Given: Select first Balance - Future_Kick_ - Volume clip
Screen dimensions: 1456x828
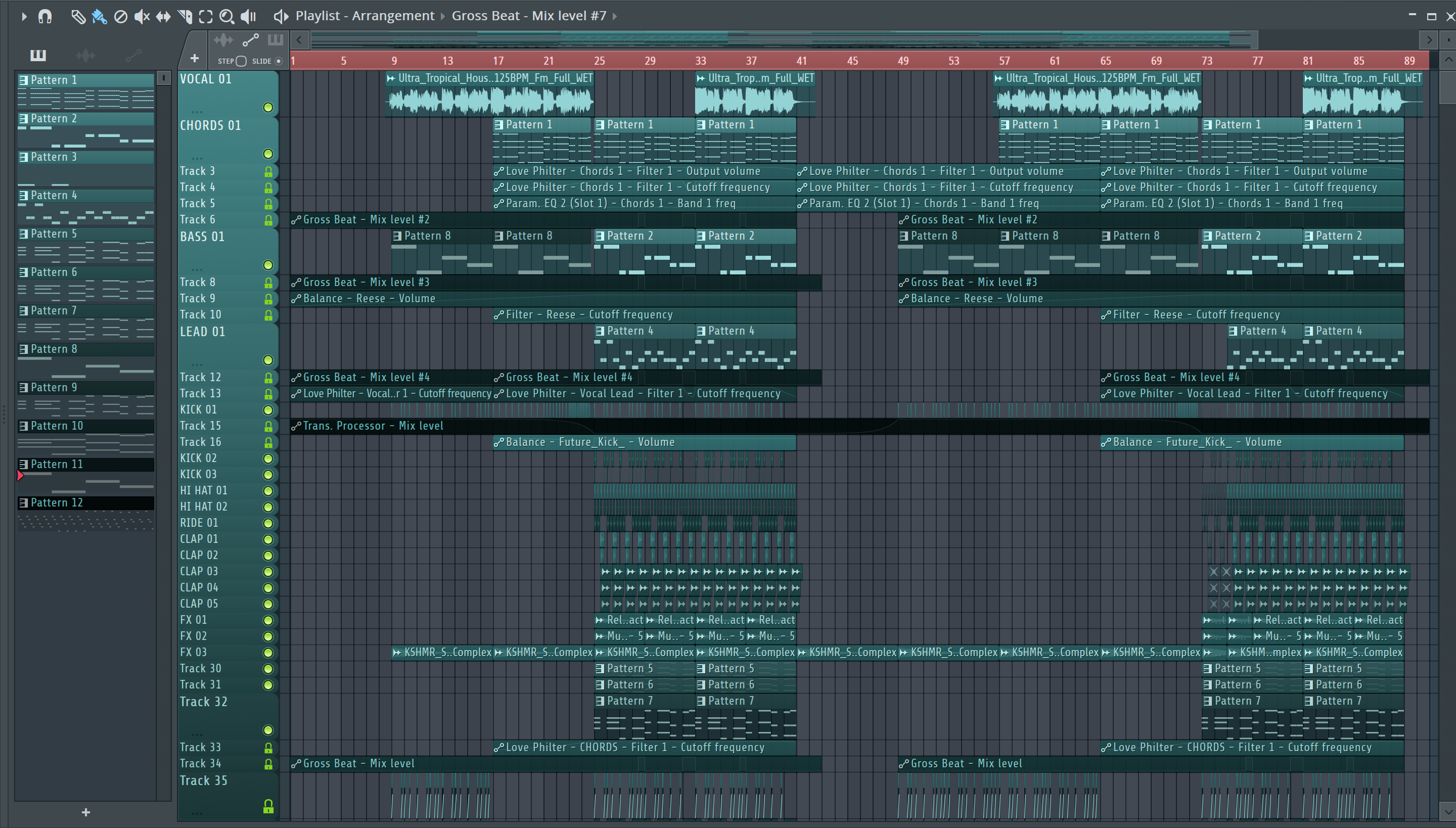Looking at the screenshot, I should tap(645, 442).
